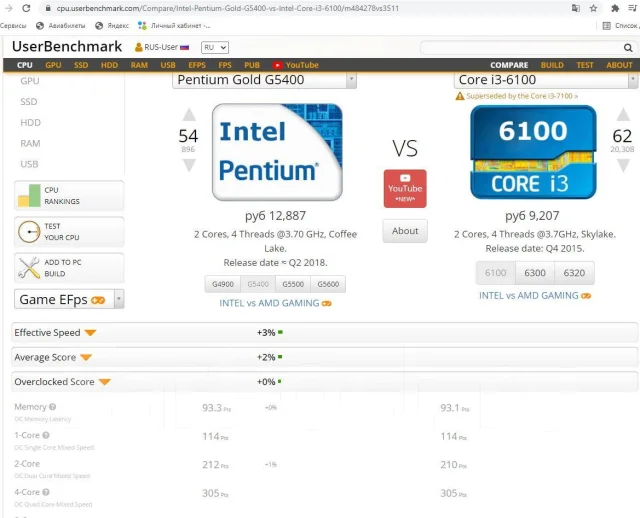Click the Core i3 6100 product image
Viewport: 640px width, 518px height.
click(533, 152)
